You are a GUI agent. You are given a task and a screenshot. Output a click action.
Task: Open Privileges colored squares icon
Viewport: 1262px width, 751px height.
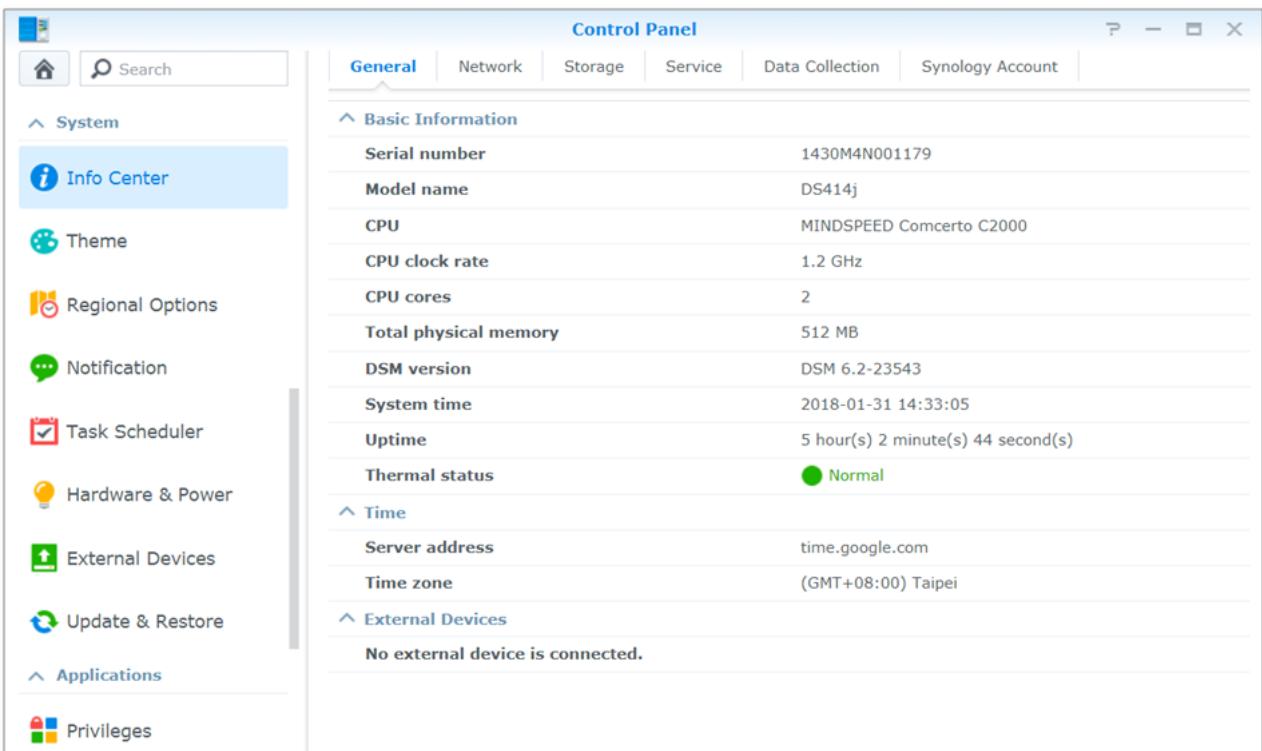43,731
